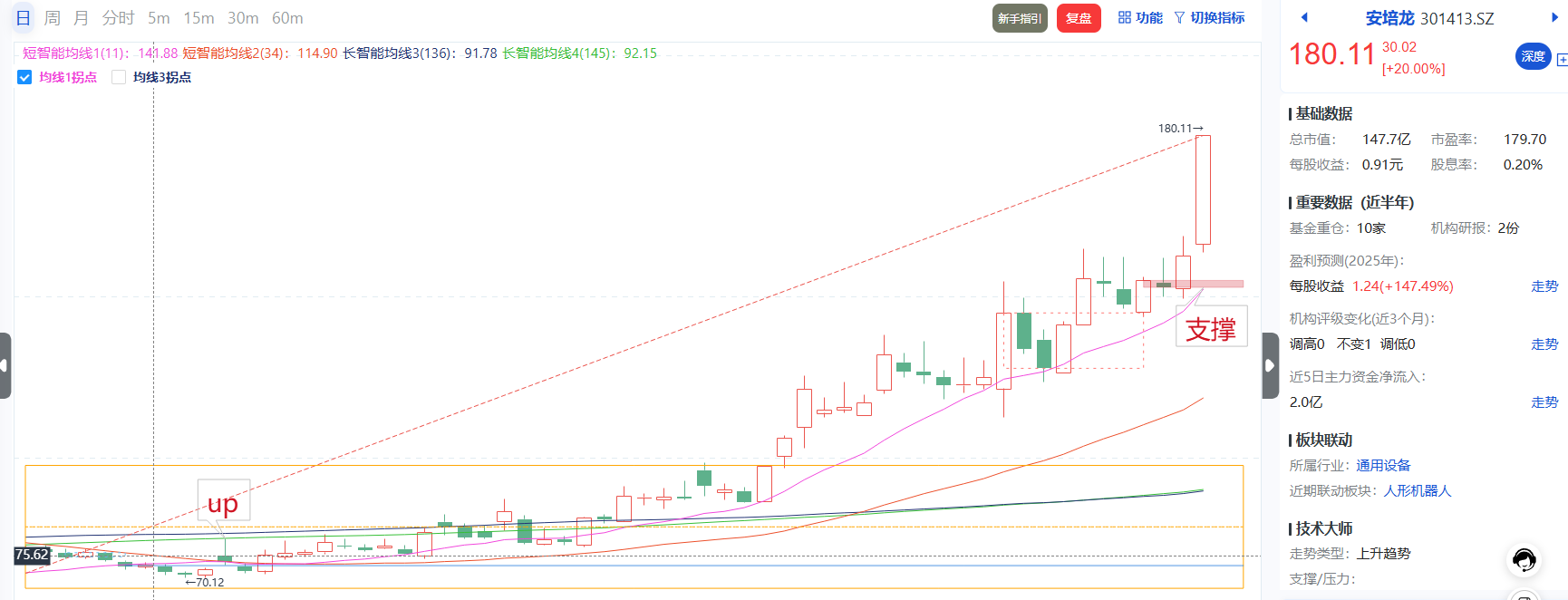Go to next stock using right arrow
The height and width of the screenshot is (600, 1568).
(x=1554, y=17)
